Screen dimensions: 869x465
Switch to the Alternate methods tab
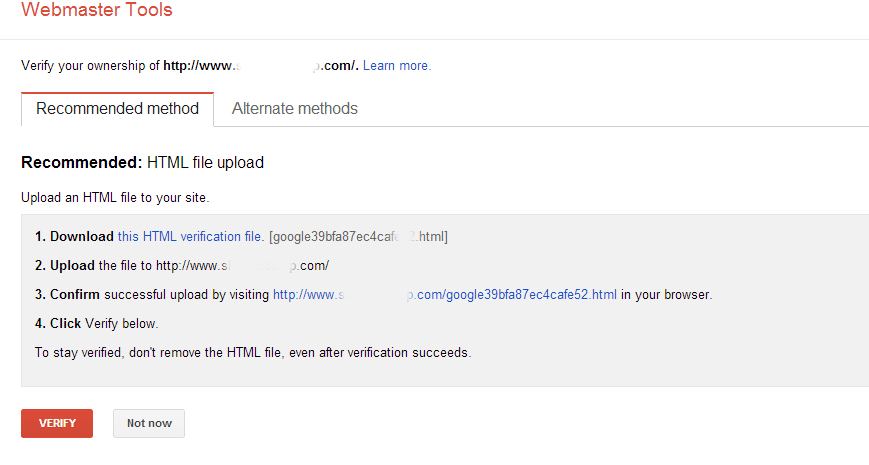coord(294,109)
